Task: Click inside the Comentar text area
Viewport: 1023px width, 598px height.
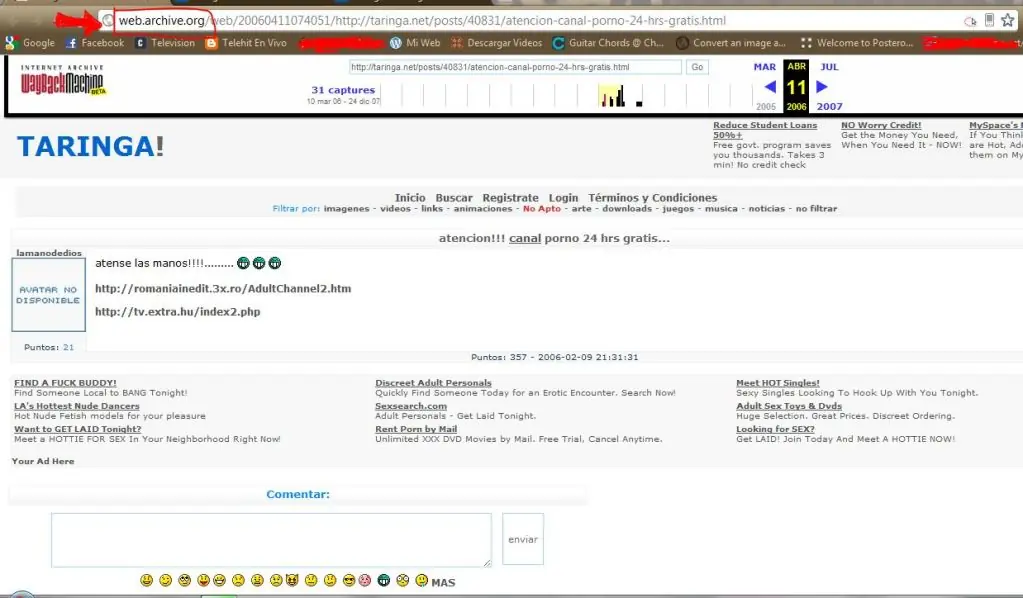Action: [x=271, y=540]
